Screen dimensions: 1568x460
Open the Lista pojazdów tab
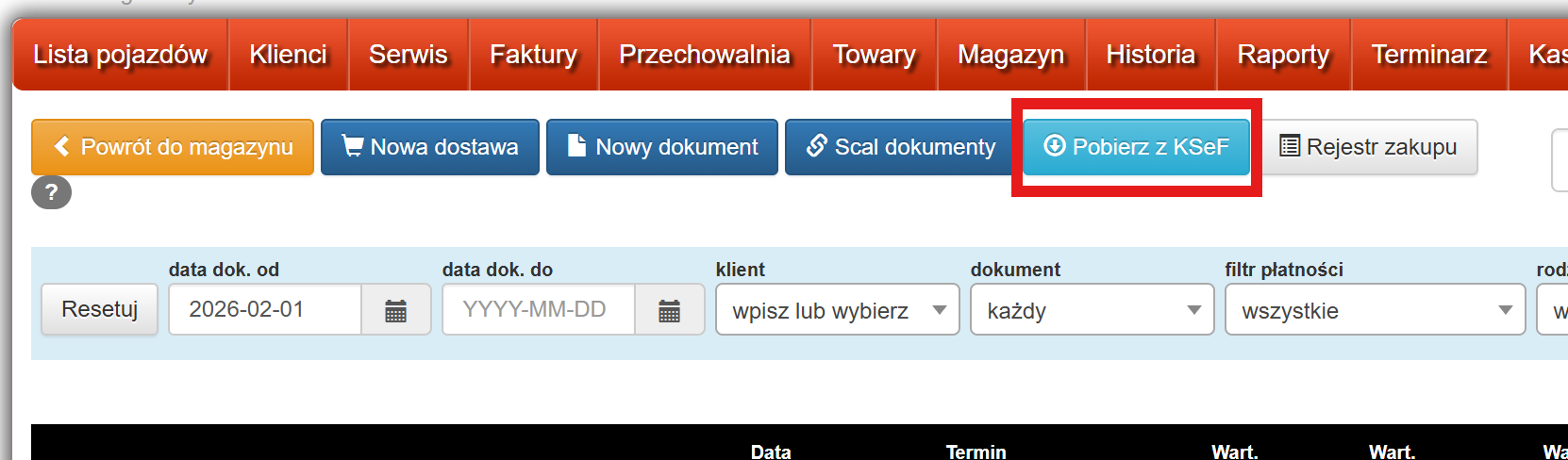(120, 55)
